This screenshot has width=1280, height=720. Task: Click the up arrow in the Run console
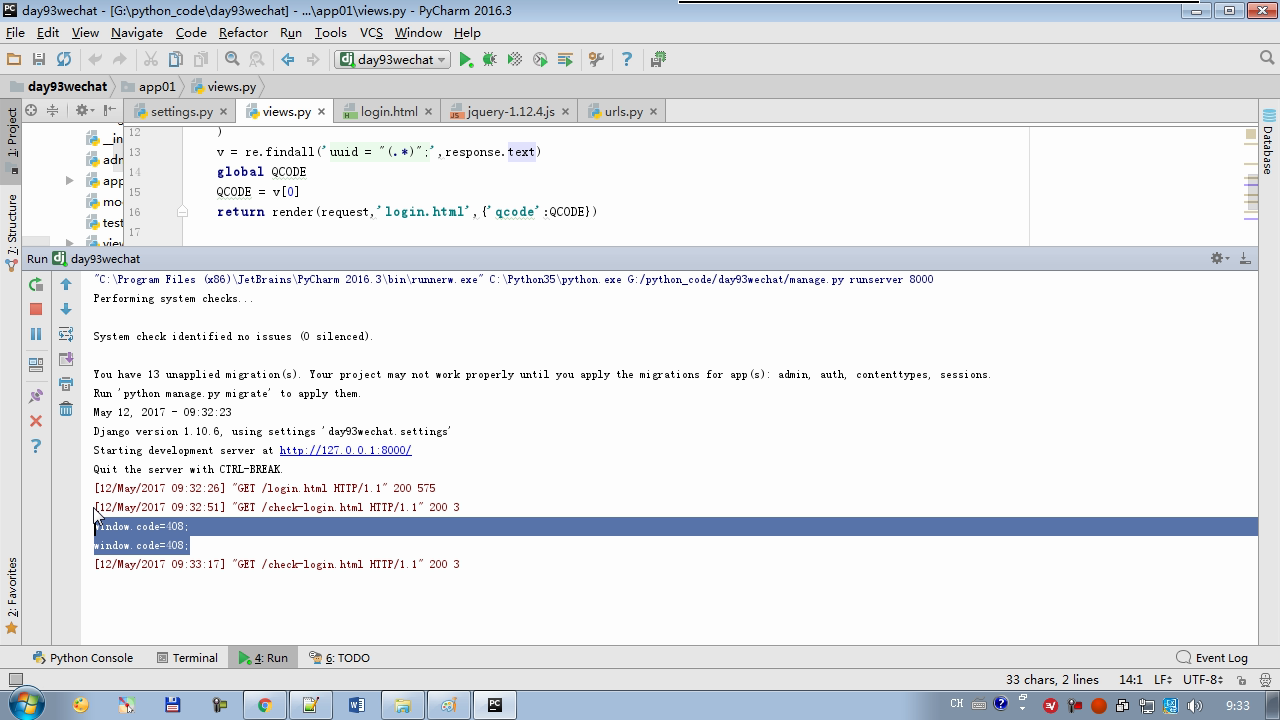[x=66, y=285]
